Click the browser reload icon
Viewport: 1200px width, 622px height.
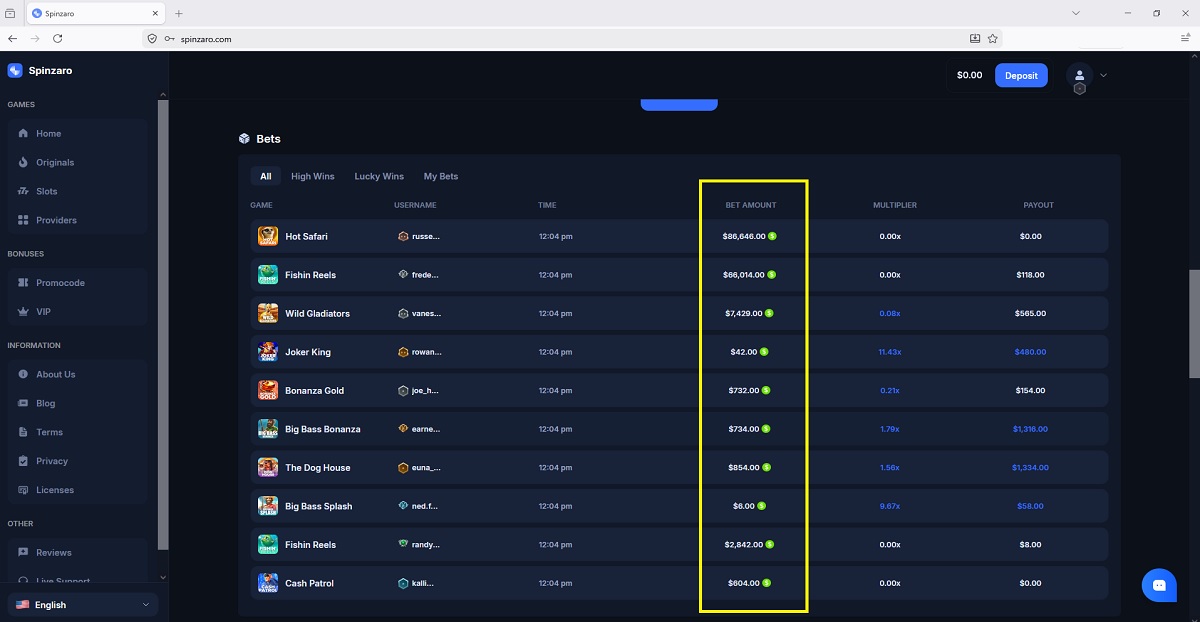coord(58,38)
